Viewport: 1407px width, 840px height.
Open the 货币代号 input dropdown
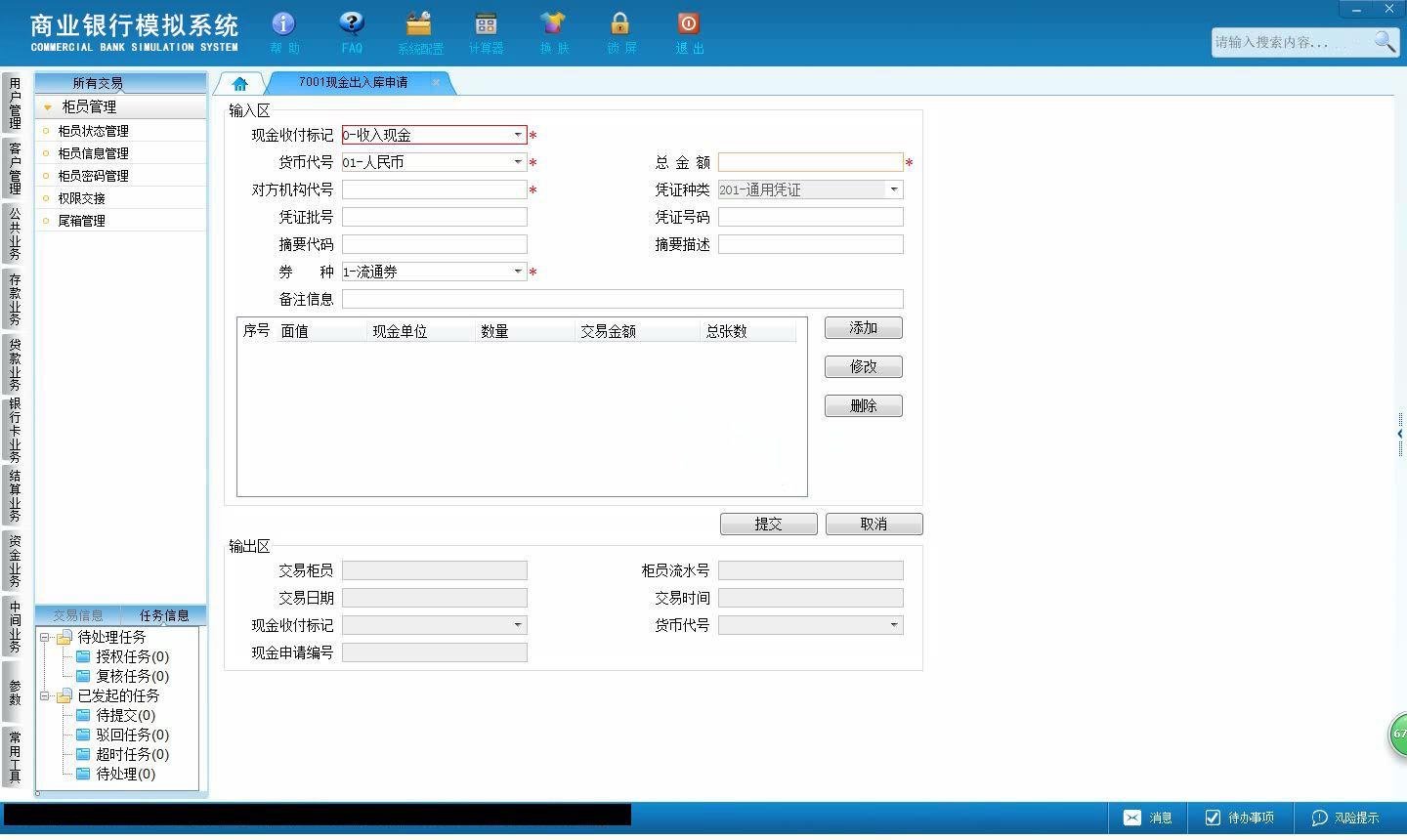click(518, 162)
